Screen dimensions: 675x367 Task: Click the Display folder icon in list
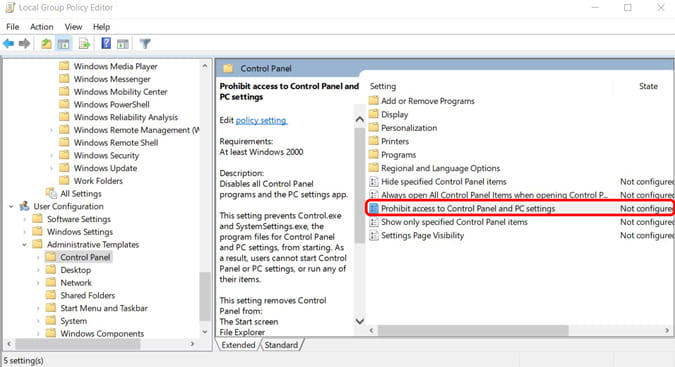[374, 114]
